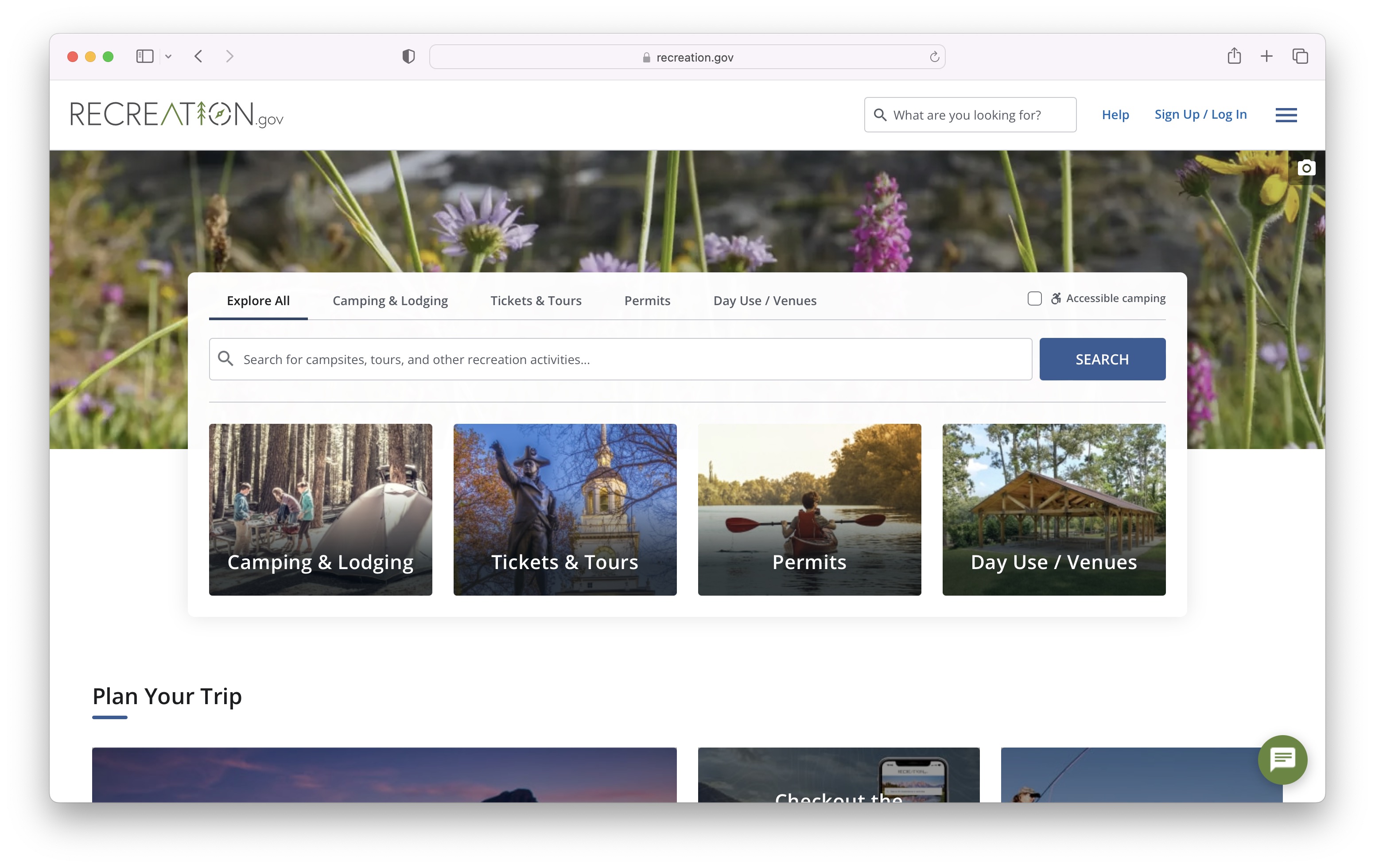Go back with the back arrow

199,57
